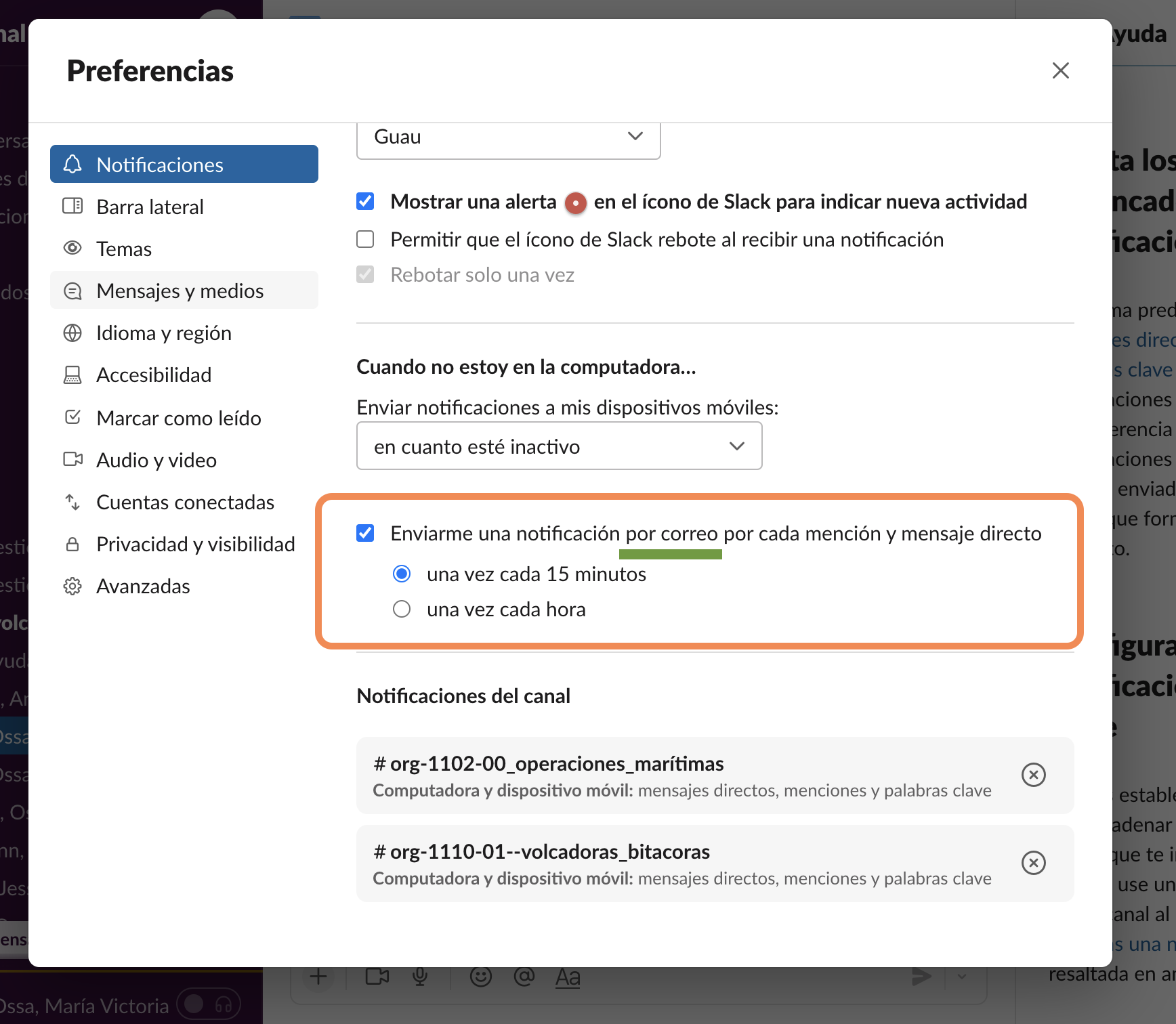Open send options arrow next to send
The width and height of the screenshot is (1176, 1024).
[962, 977]
